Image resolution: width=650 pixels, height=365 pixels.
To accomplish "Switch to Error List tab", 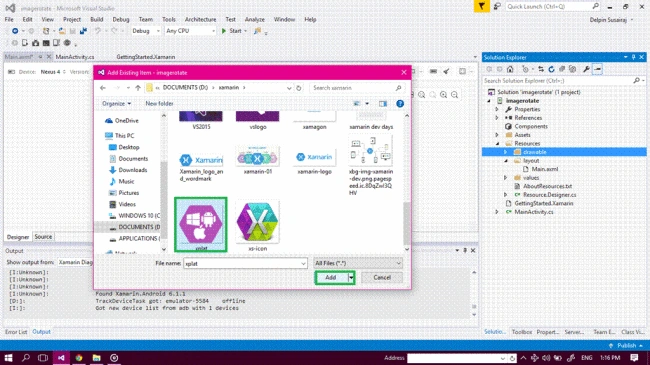I will click(x=16, y=332).
